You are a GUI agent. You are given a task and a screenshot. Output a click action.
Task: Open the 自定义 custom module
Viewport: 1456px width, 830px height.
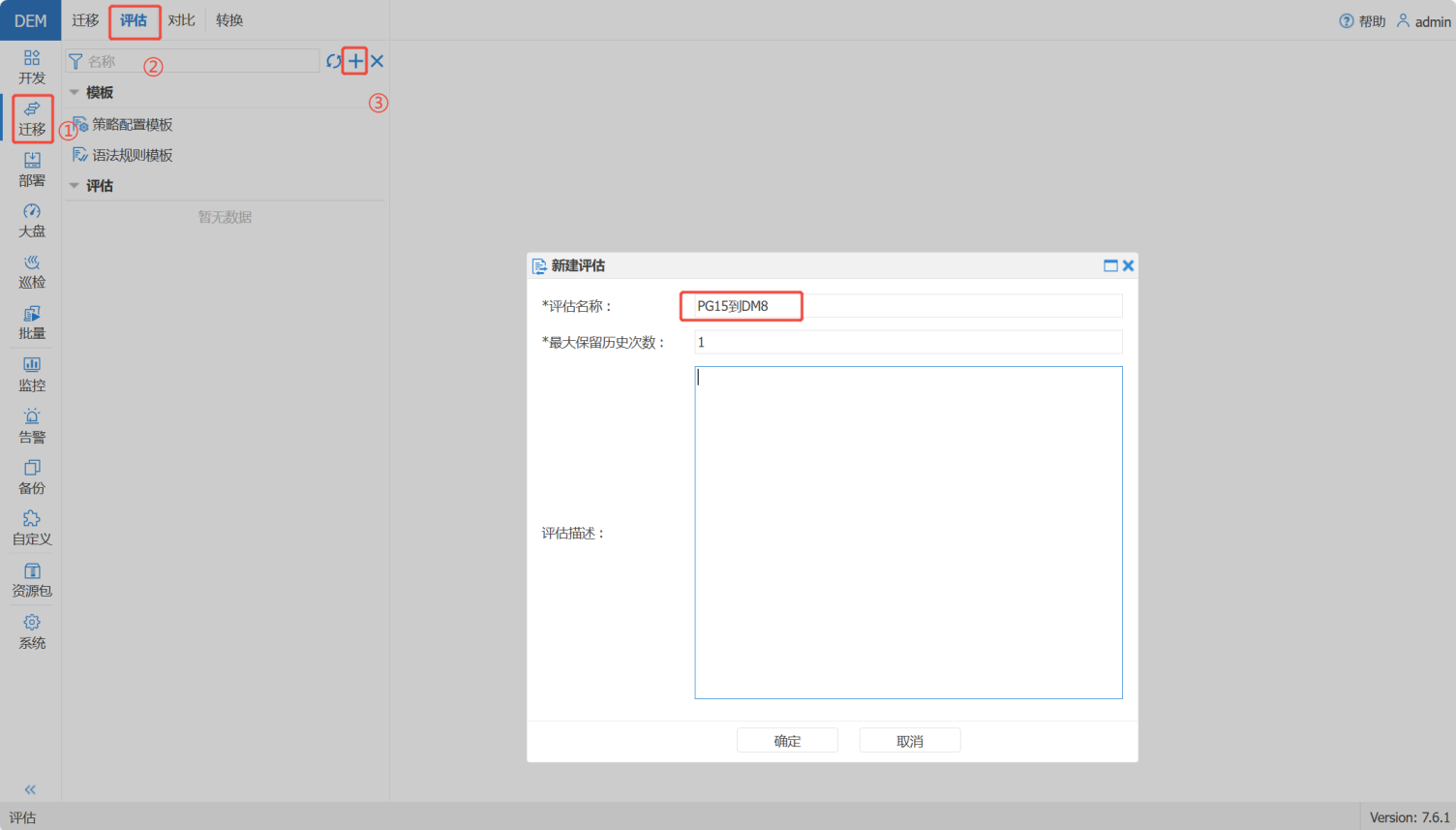point(31,530)
